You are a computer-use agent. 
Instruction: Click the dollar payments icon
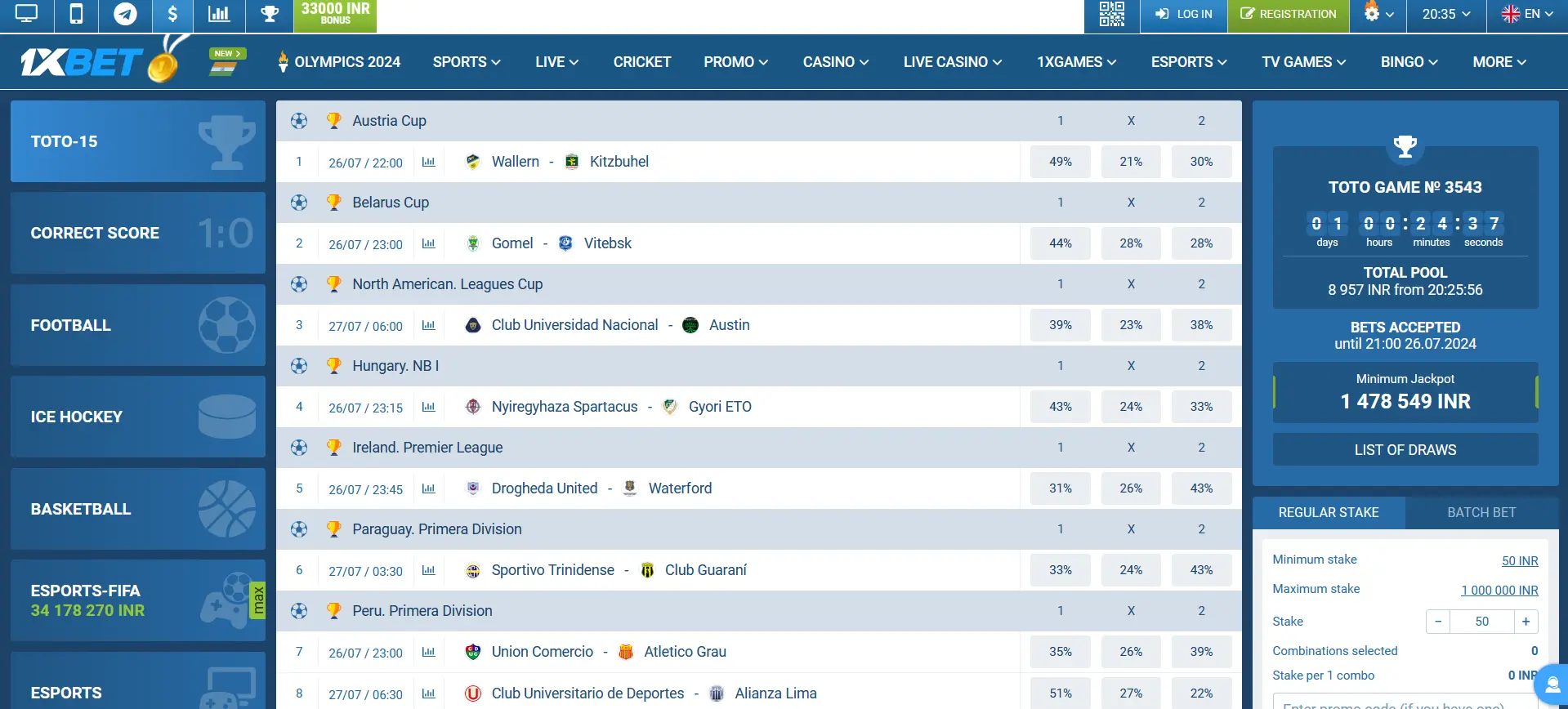(x=172, y=14)
